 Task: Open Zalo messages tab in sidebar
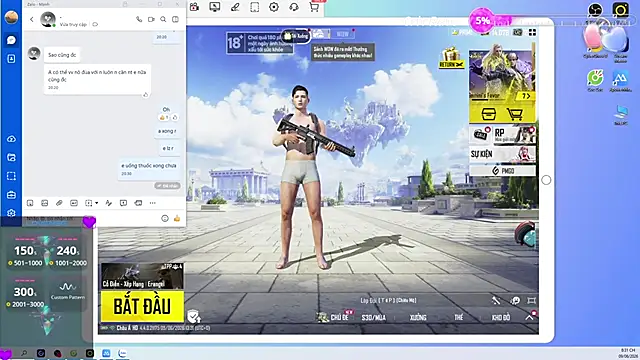pos(11,40)
